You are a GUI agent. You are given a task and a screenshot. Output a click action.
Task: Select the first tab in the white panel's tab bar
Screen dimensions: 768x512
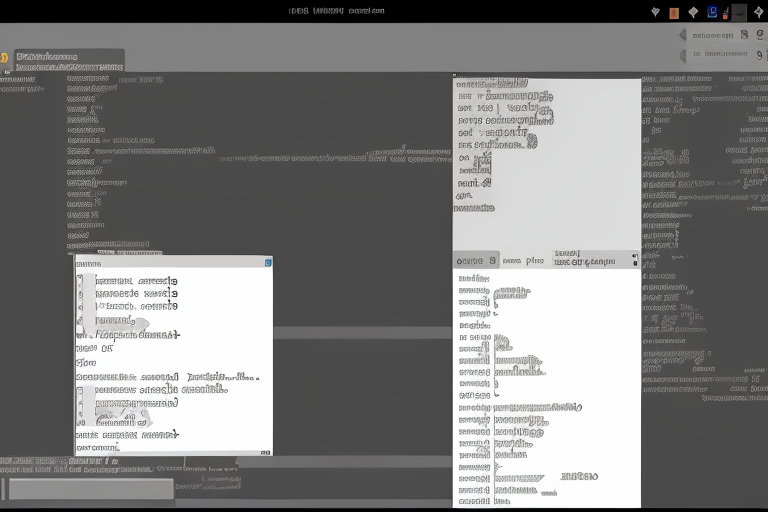pyautogui.click(x=476, y=260)
